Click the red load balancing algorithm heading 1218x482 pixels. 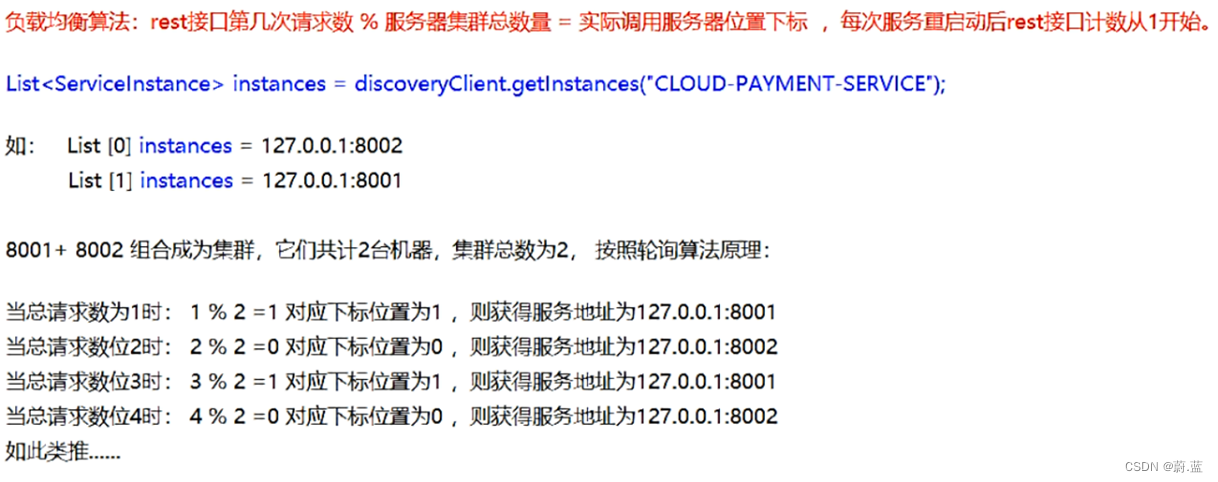(x=610, y=24)
